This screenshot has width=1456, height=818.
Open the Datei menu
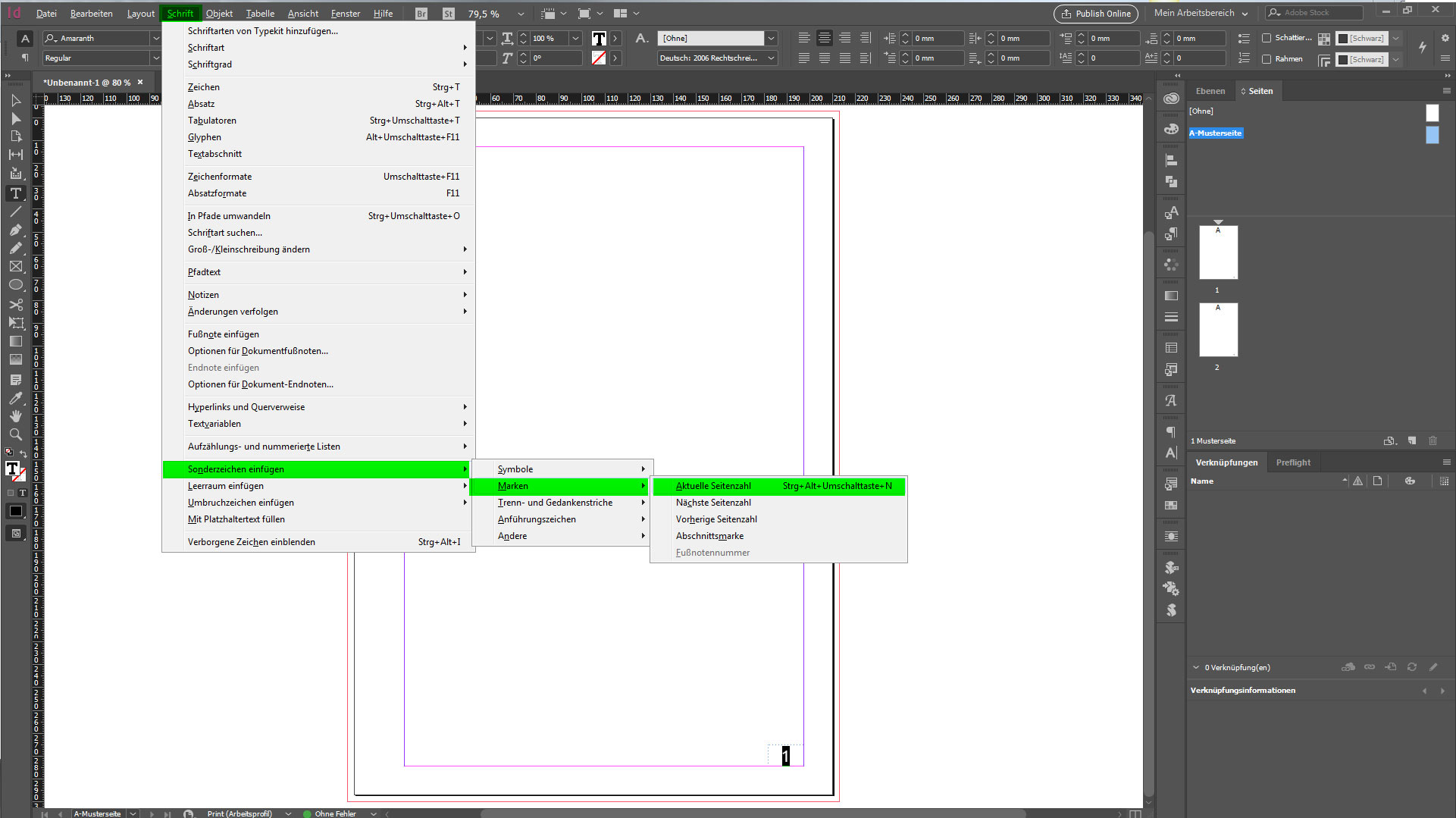(x=46, y=14)
